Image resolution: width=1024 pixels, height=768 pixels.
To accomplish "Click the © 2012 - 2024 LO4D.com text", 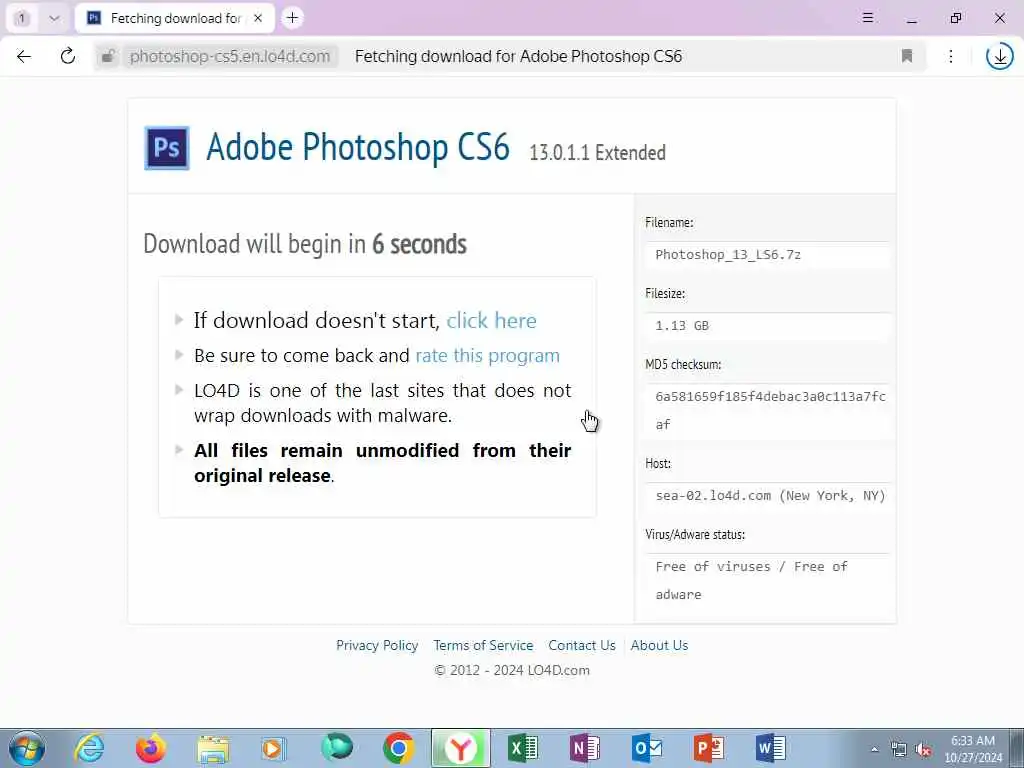I will click(x=512, y=671).
